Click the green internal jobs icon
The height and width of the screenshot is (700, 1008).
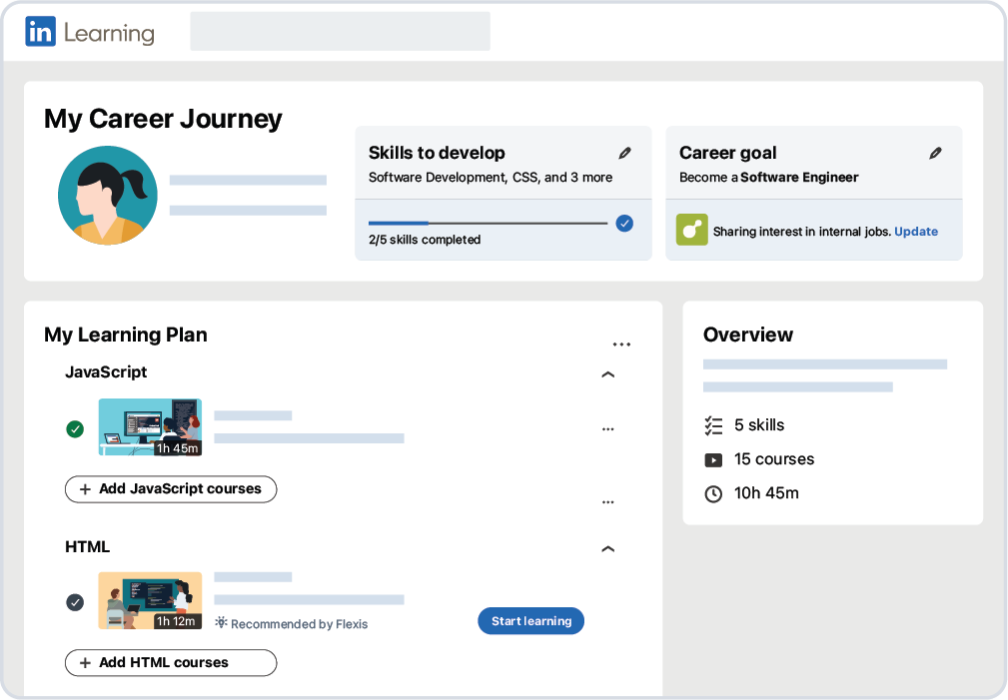pyautogui.click(x=692, y=229)
